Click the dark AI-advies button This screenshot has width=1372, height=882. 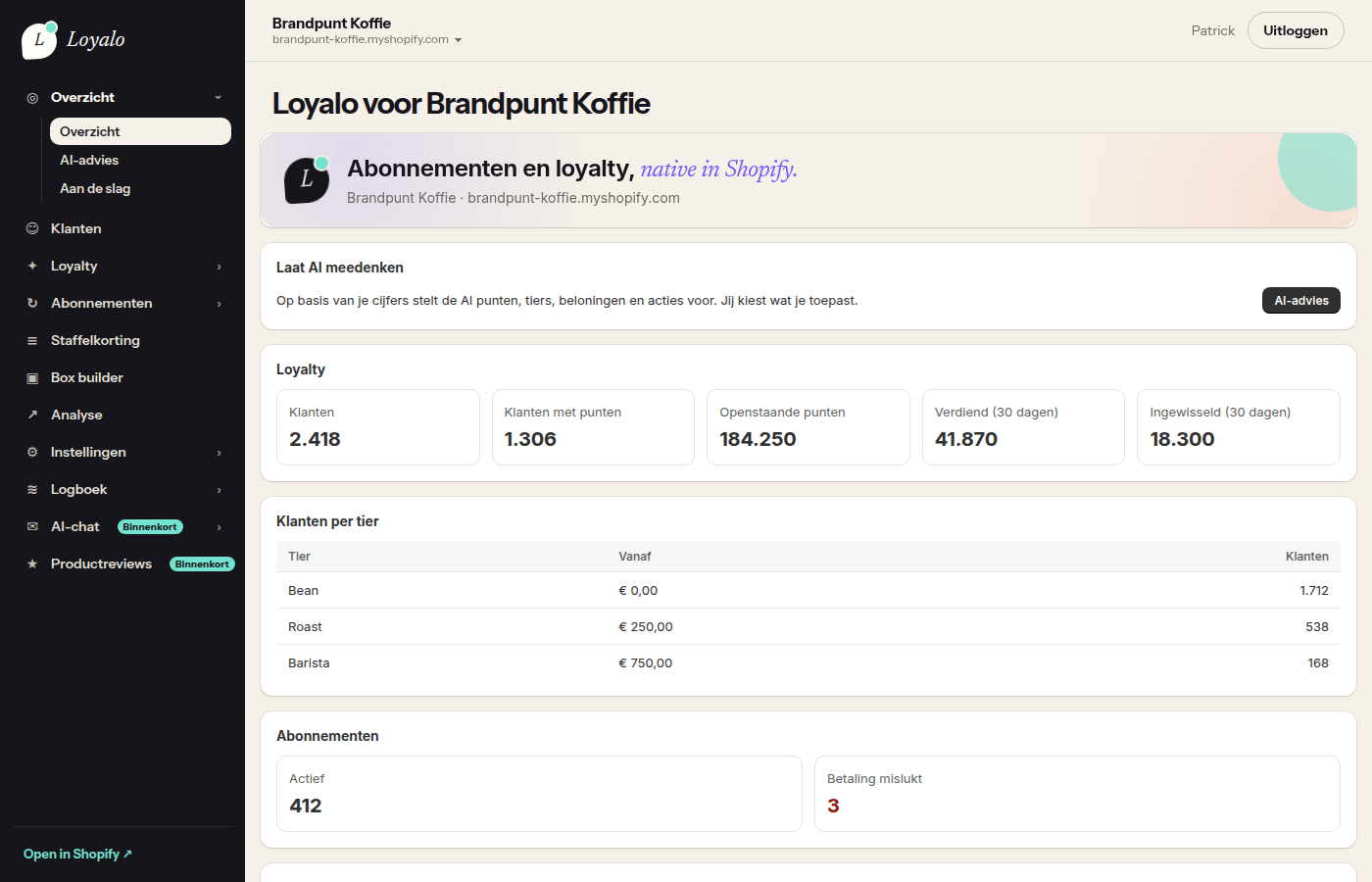[x=1300, y=301]
